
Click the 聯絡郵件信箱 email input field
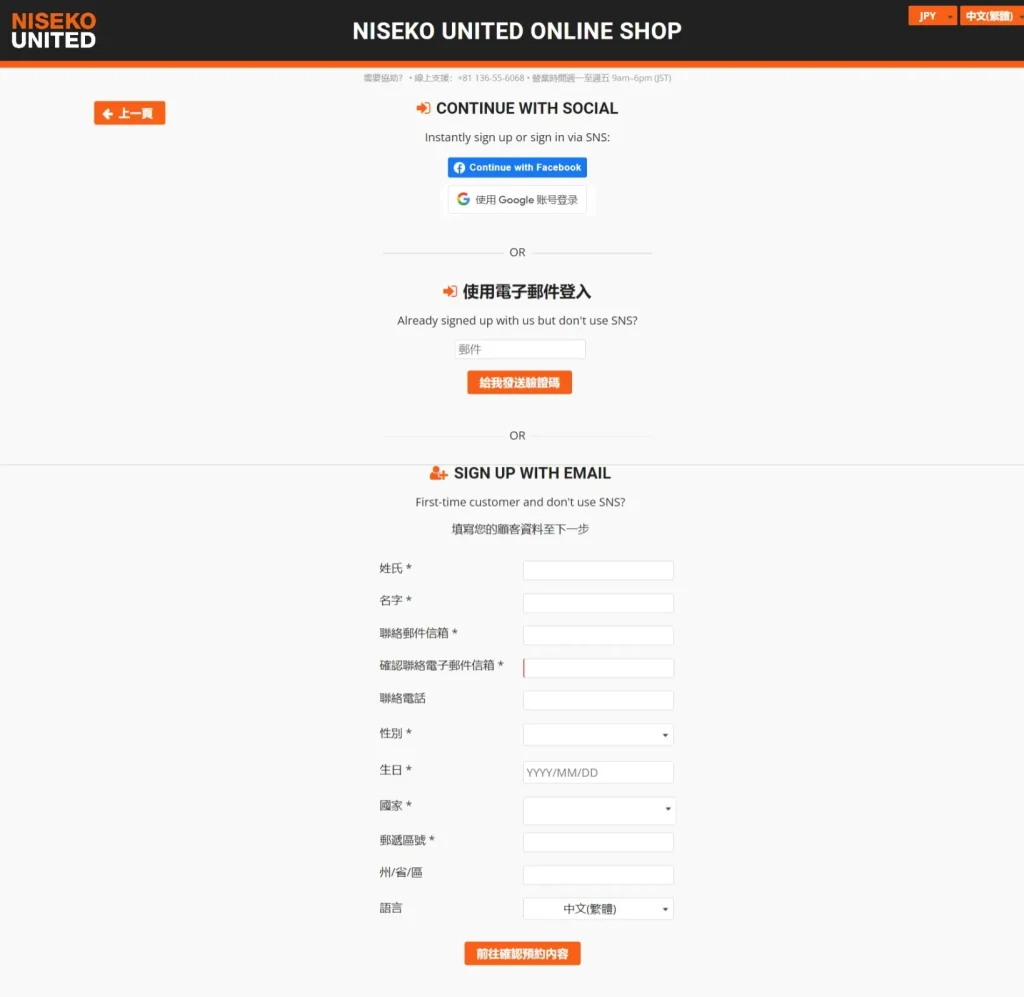598,635
